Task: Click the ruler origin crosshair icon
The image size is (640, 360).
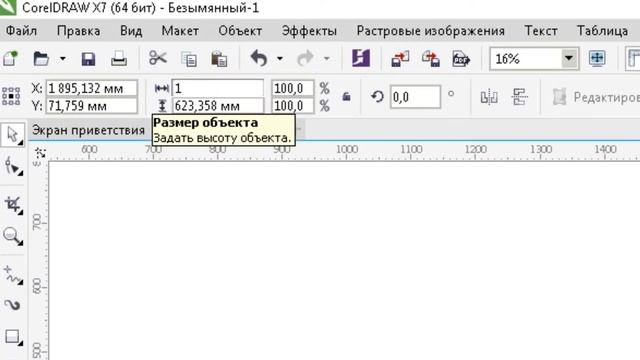Action: coord(40,153)
